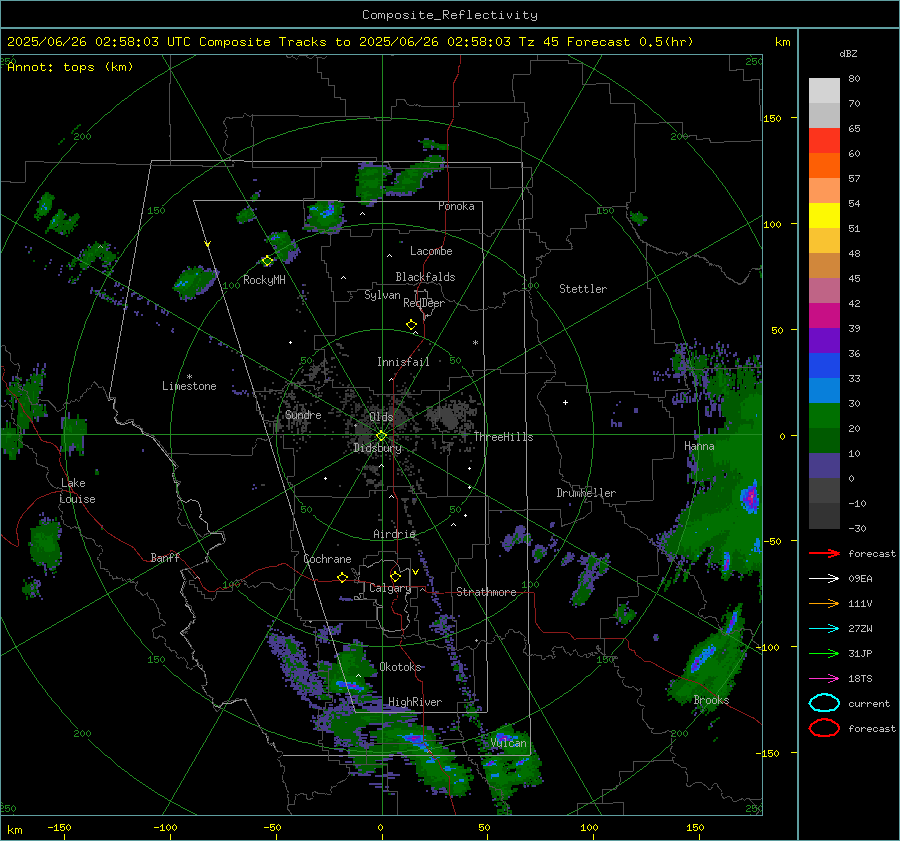The image size is (900, 841).
Task: Click the white 09EA track arrow
Action: [x=824, y=579]
